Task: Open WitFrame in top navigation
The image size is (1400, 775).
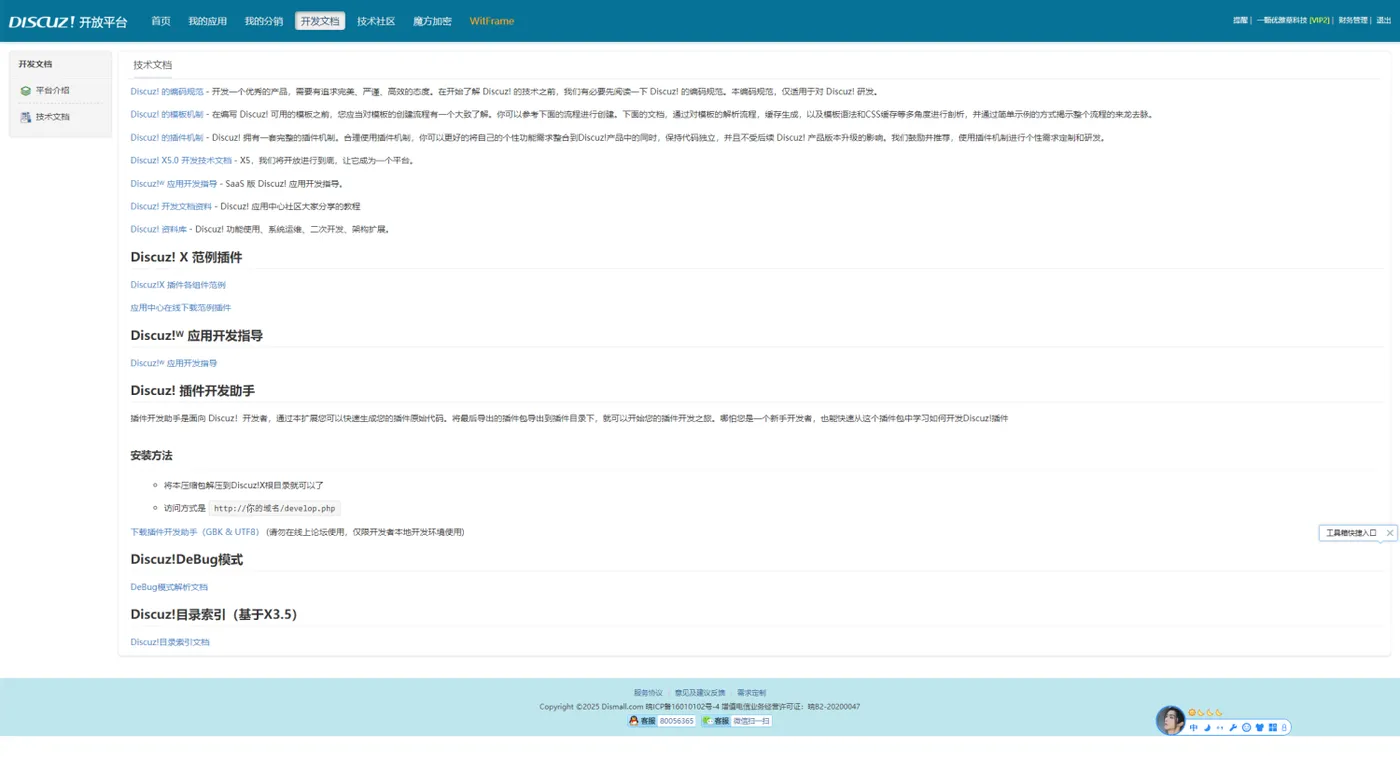Action: [492, 21]
